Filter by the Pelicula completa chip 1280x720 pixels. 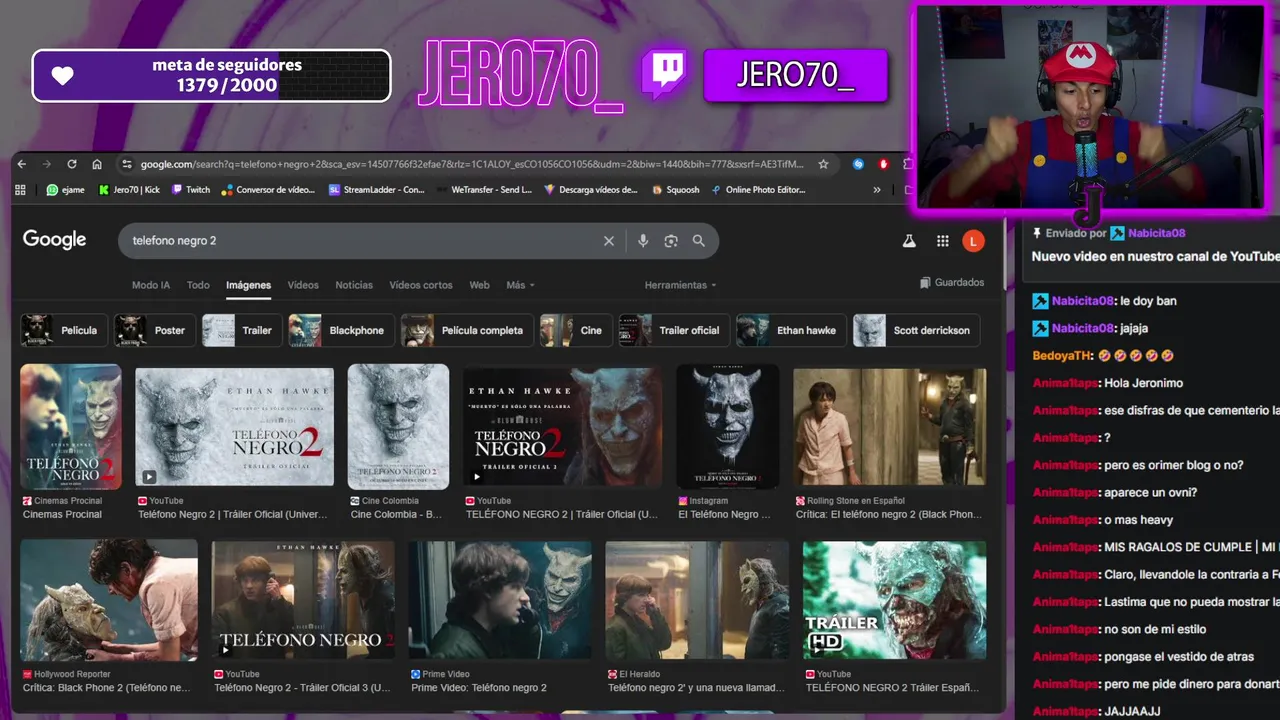click(x=466, y=330)
